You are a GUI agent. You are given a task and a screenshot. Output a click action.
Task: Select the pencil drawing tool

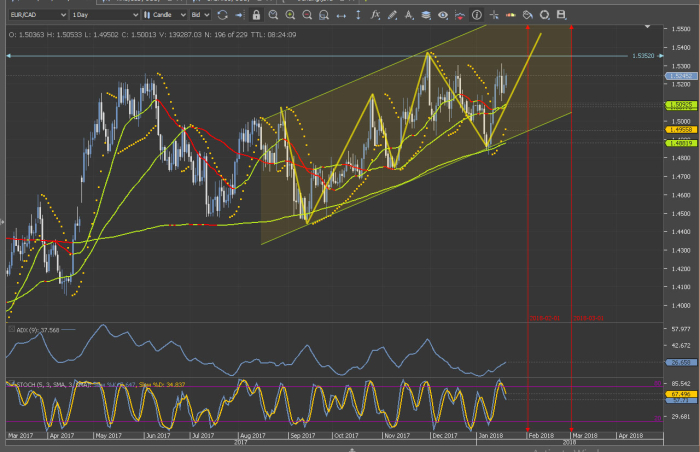pyautogui.click(x=392, y=15)
